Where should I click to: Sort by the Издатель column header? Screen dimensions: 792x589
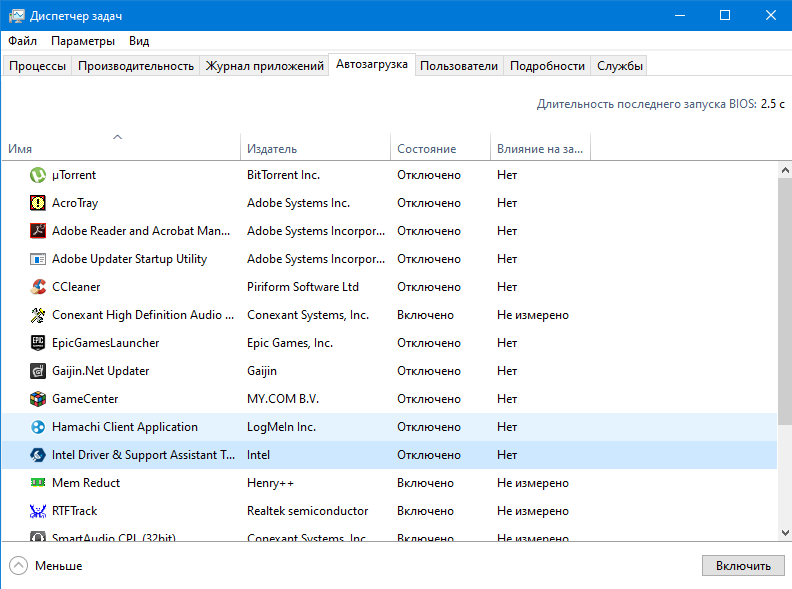pos(315,146)
